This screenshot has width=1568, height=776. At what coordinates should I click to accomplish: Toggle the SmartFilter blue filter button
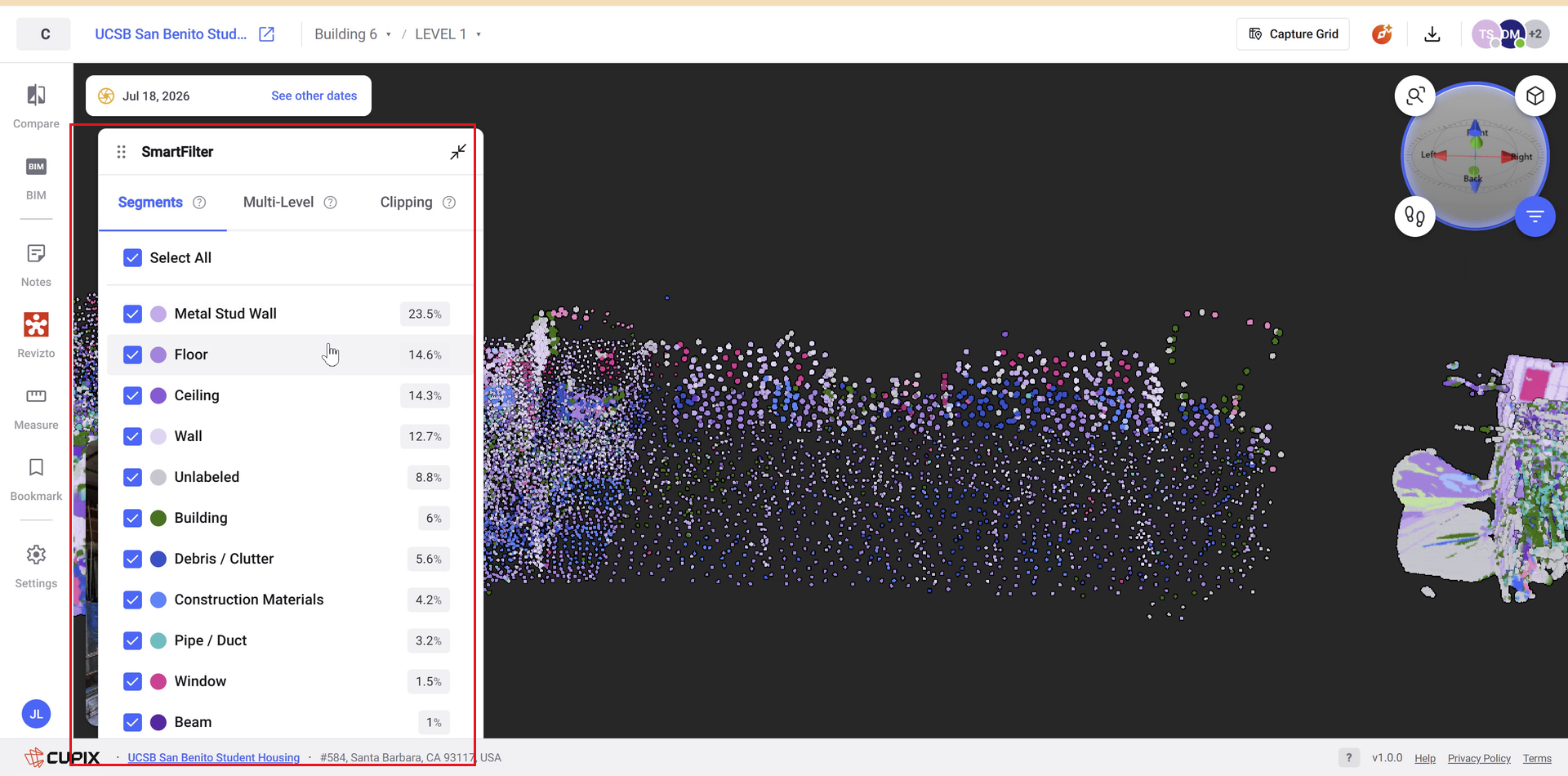coord(1535,216)
